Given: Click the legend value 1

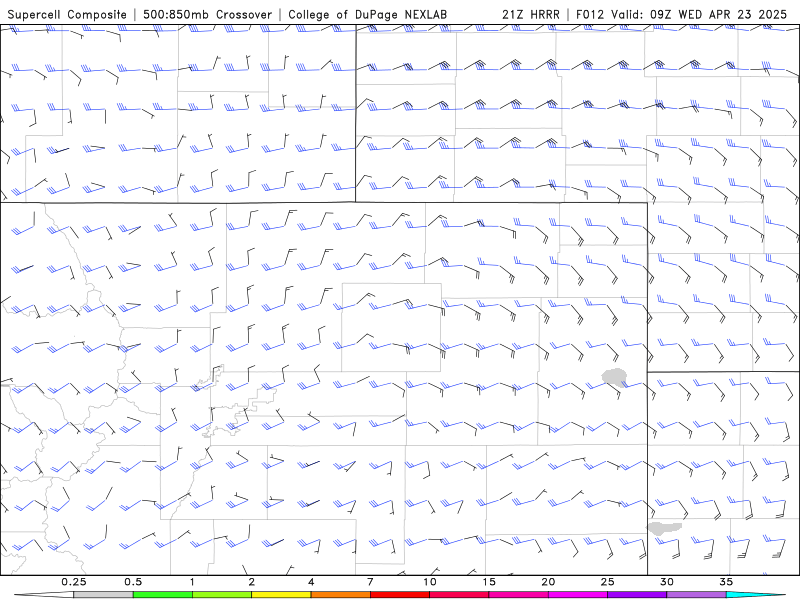Looking at the screenshot, I should tap(192, 582).
